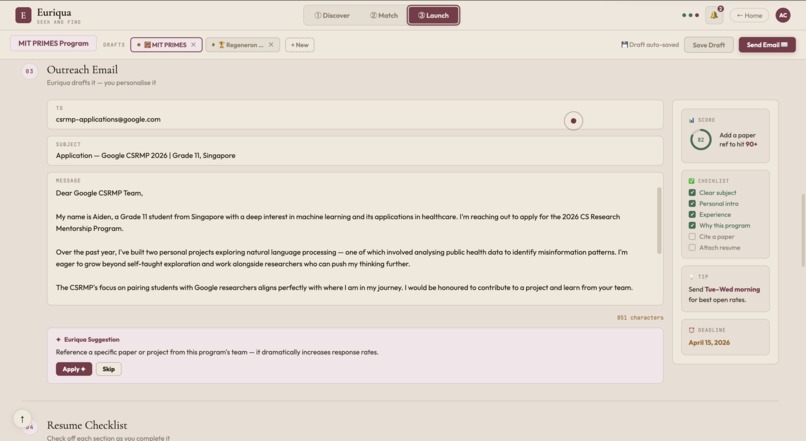This screenshot has height=441, width=806.
Task: Open the AC user avatar menu
Action: [783, 15]
